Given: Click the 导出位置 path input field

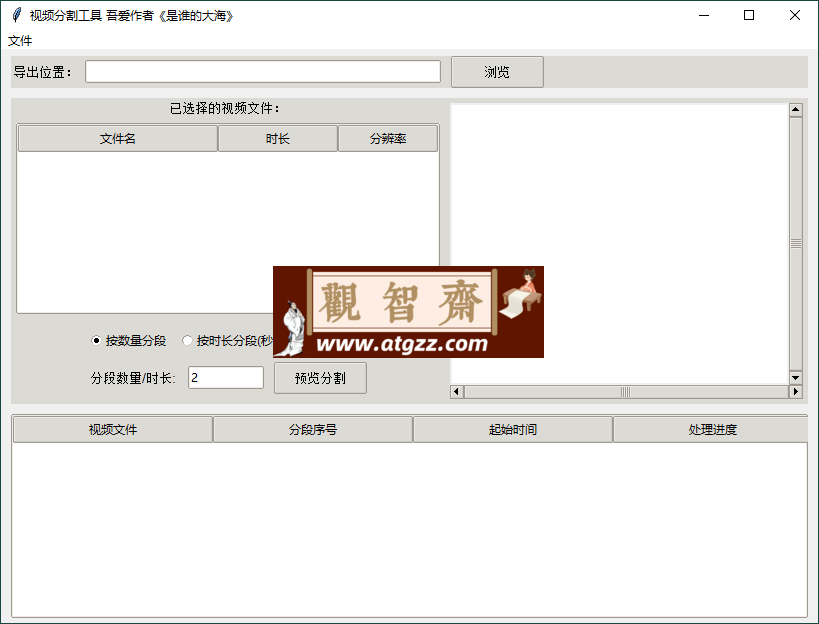Looking at the screenshot, I should [x=263, y=72].
